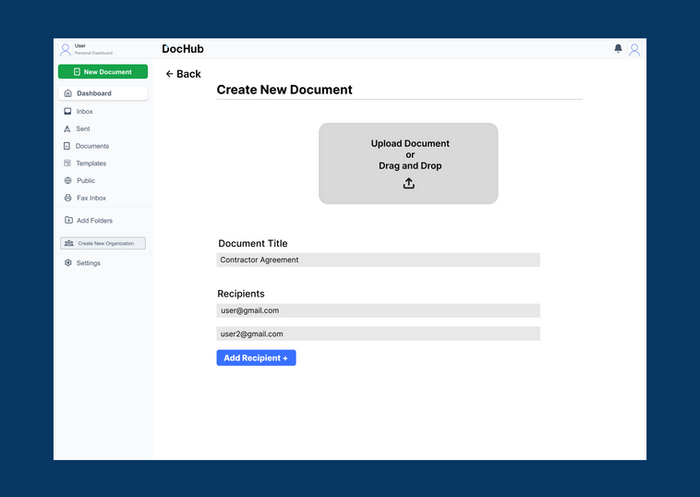Click the Add Recipient + button
Screen dimensions: 700x497
pyautogui.click(x=256, y=358)
